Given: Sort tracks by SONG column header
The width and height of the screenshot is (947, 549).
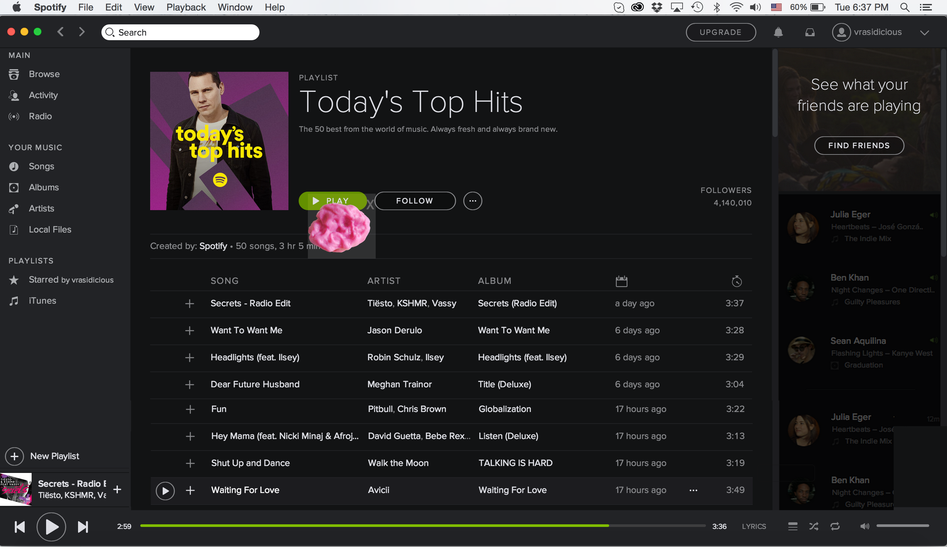Looking at the screenshot, I should click(x=225, y=281).
